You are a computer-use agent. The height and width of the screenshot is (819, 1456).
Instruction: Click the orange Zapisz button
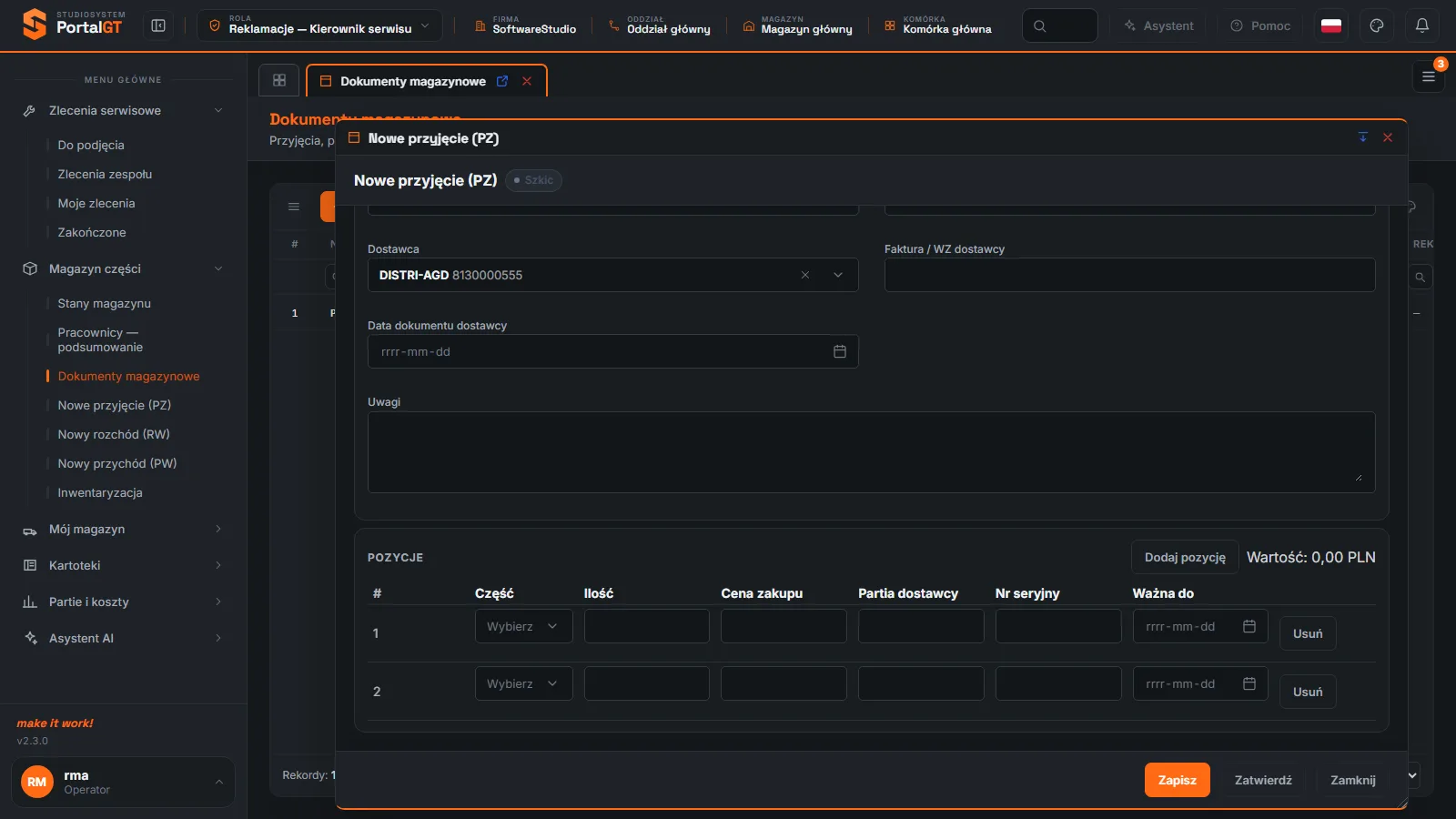coord(1177,780)
